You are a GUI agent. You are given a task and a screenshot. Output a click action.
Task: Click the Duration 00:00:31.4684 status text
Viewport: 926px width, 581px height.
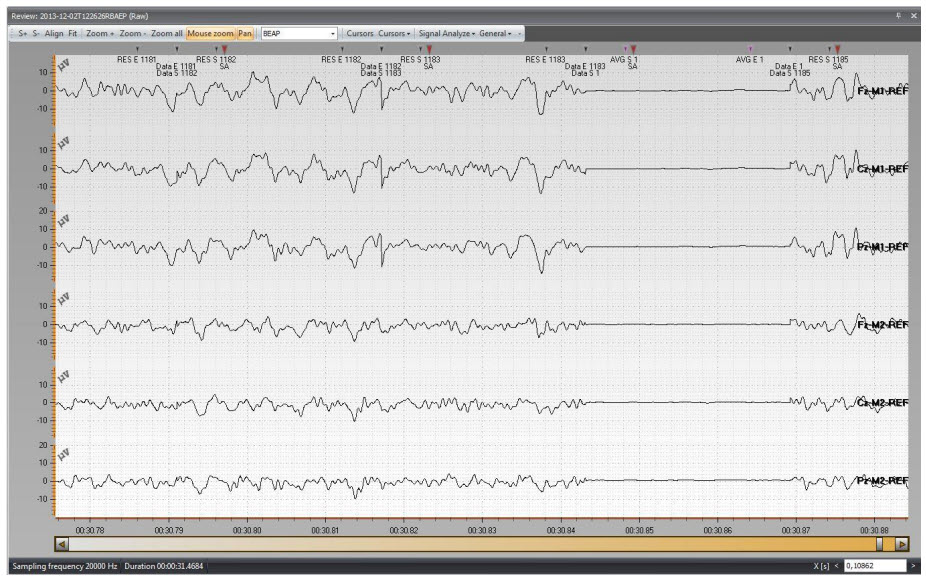click(x=164, y=566)
